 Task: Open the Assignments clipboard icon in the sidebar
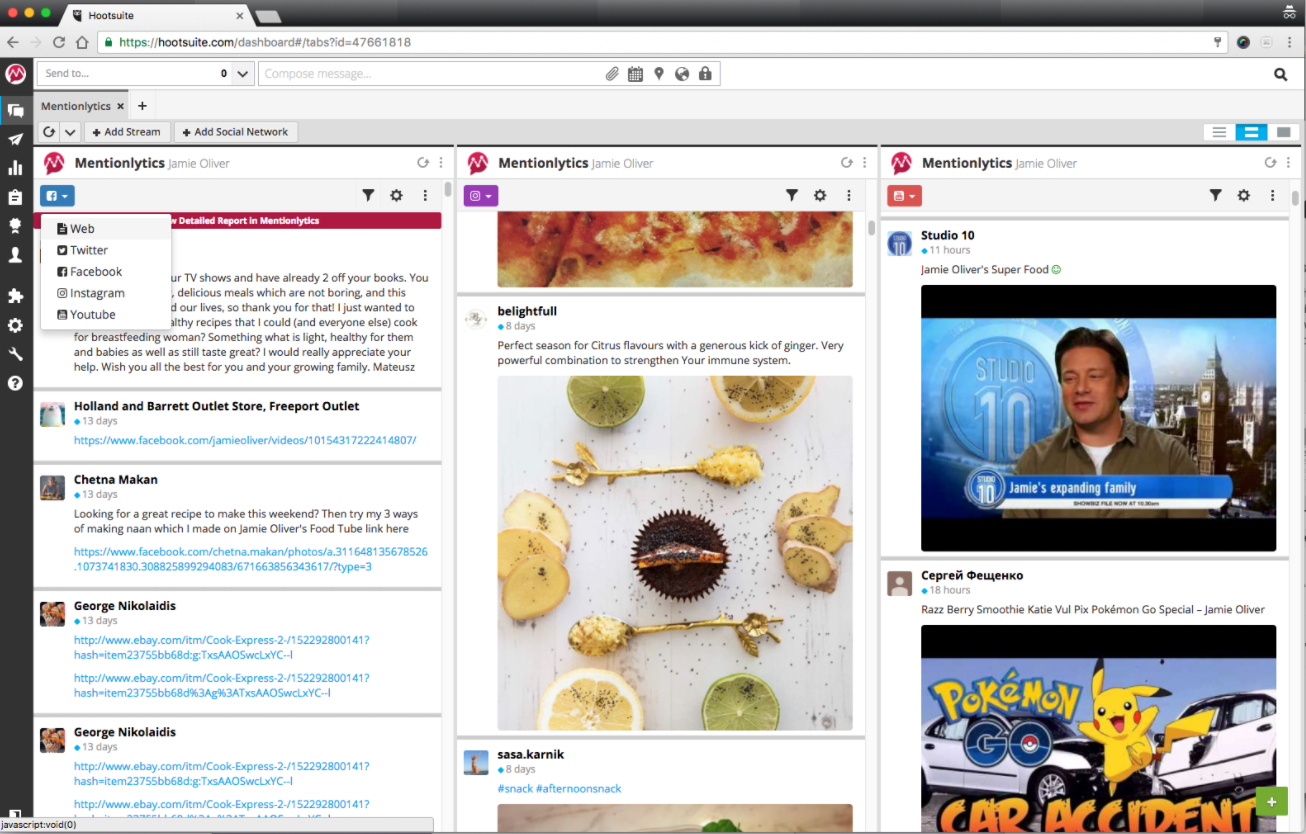point(15,197)
